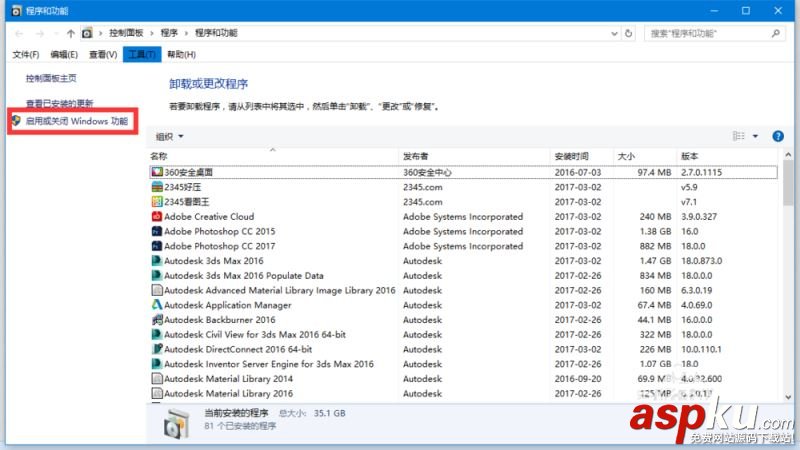Image resolution: width=800 pixels, height=450 pixels.
Task: Open the 文件(F) menu
Action: (26, 54)
